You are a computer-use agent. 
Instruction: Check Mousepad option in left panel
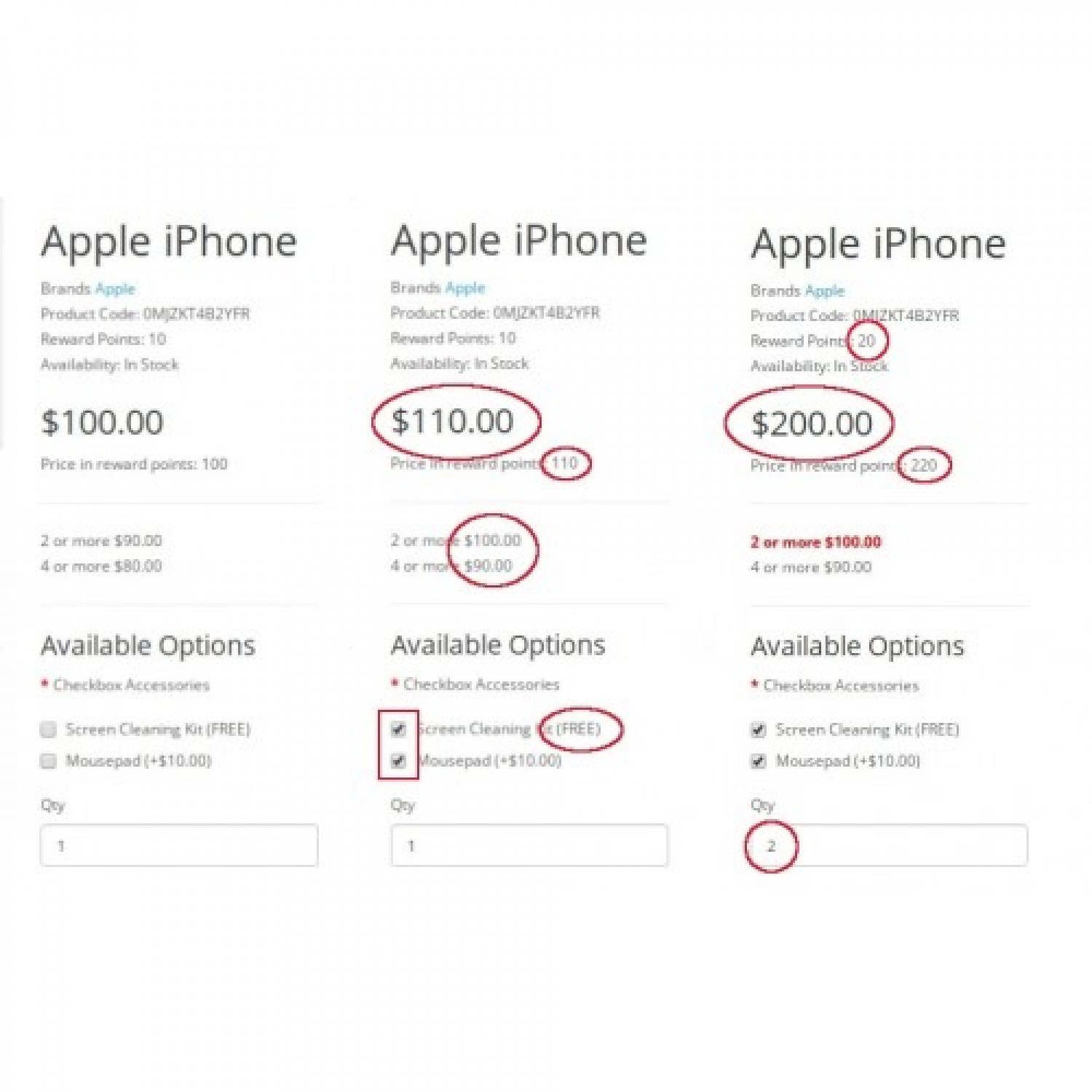(x=48, y=761)
